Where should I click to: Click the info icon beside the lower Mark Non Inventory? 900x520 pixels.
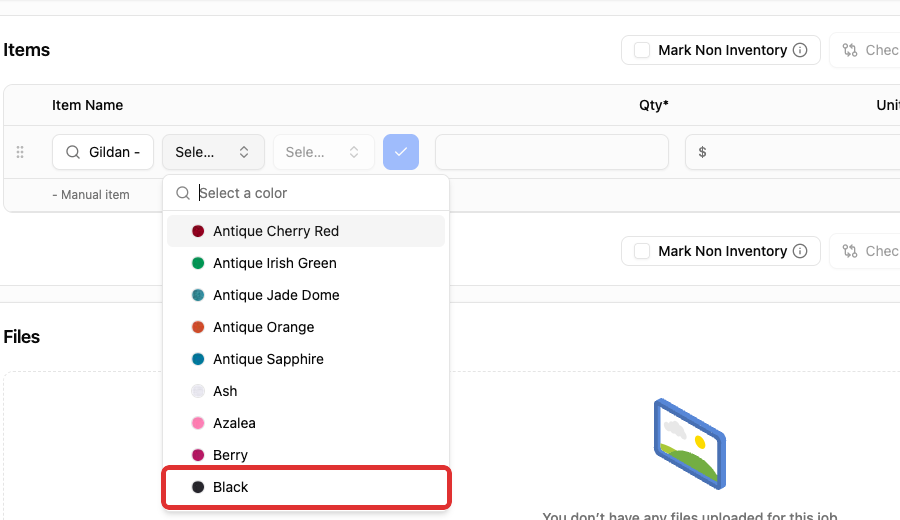800,251
